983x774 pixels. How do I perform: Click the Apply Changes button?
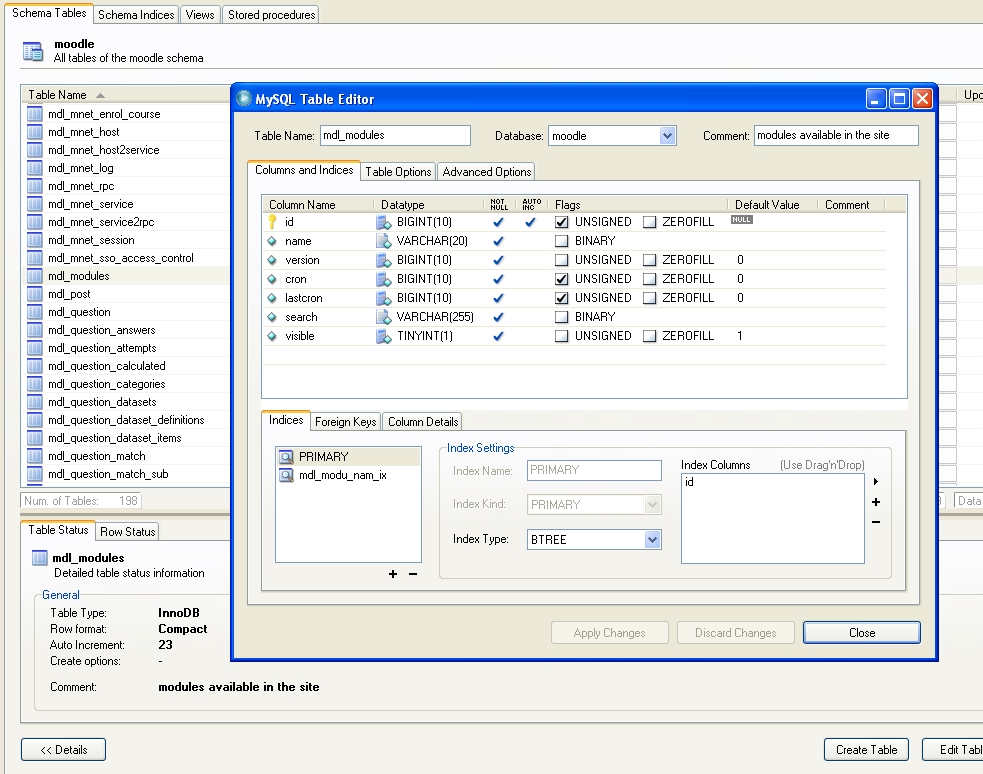[609, 632]
